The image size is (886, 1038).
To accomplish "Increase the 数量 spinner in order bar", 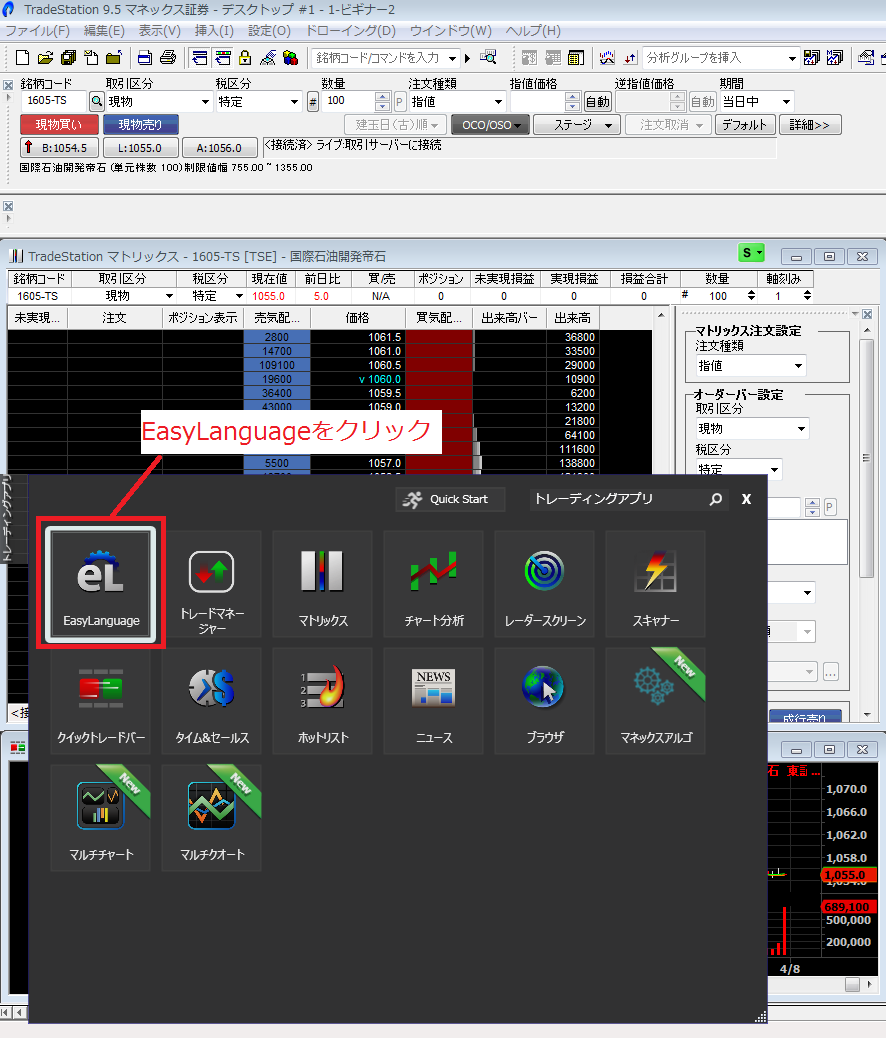I will [x=382, y=97].
